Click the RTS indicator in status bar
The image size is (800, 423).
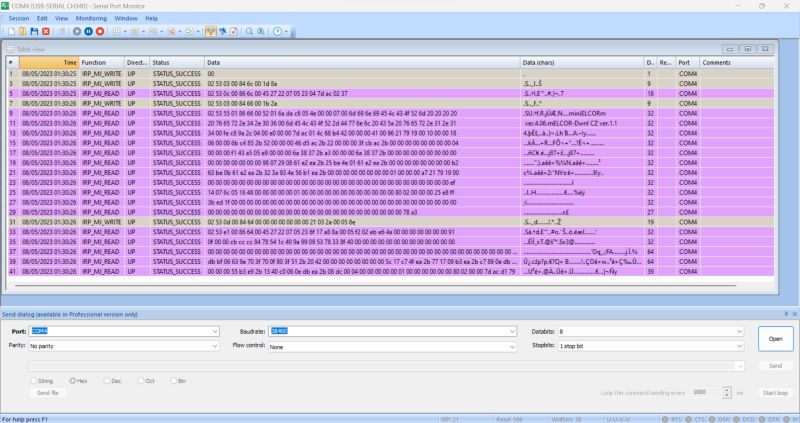pos(671,419)
